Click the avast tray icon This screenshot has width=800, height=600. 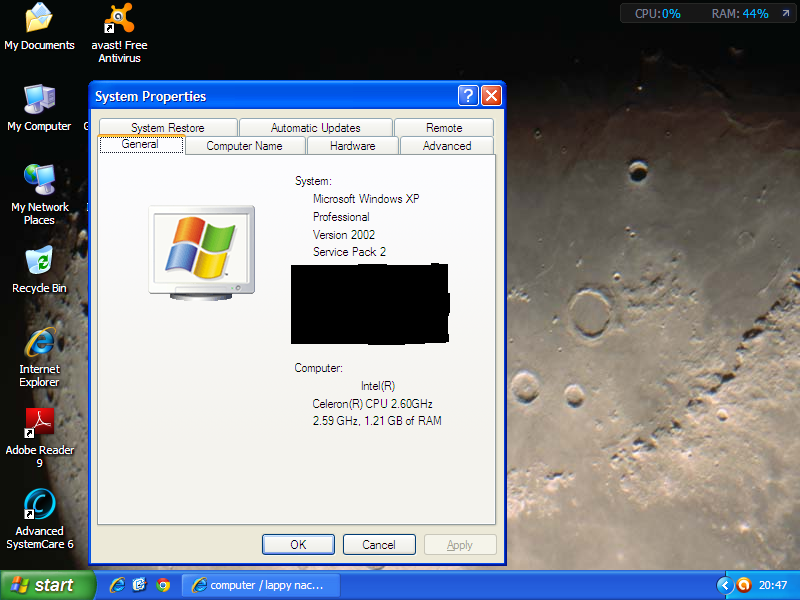[744, 585]
